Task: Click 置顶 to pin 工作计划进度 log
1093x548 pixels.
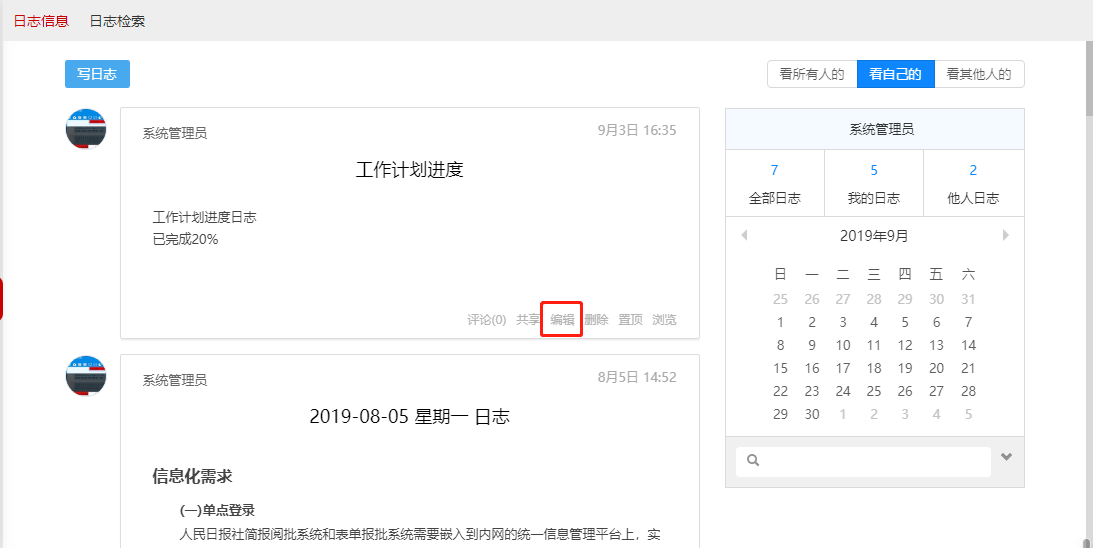Action: point(630,320)
